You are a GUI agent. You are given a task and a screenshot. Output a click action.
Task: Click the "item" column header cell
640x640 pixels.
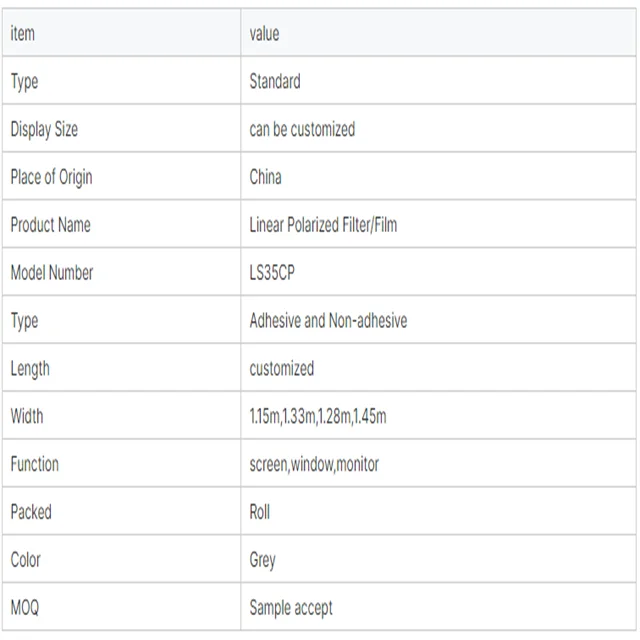(x=23, y=34)
